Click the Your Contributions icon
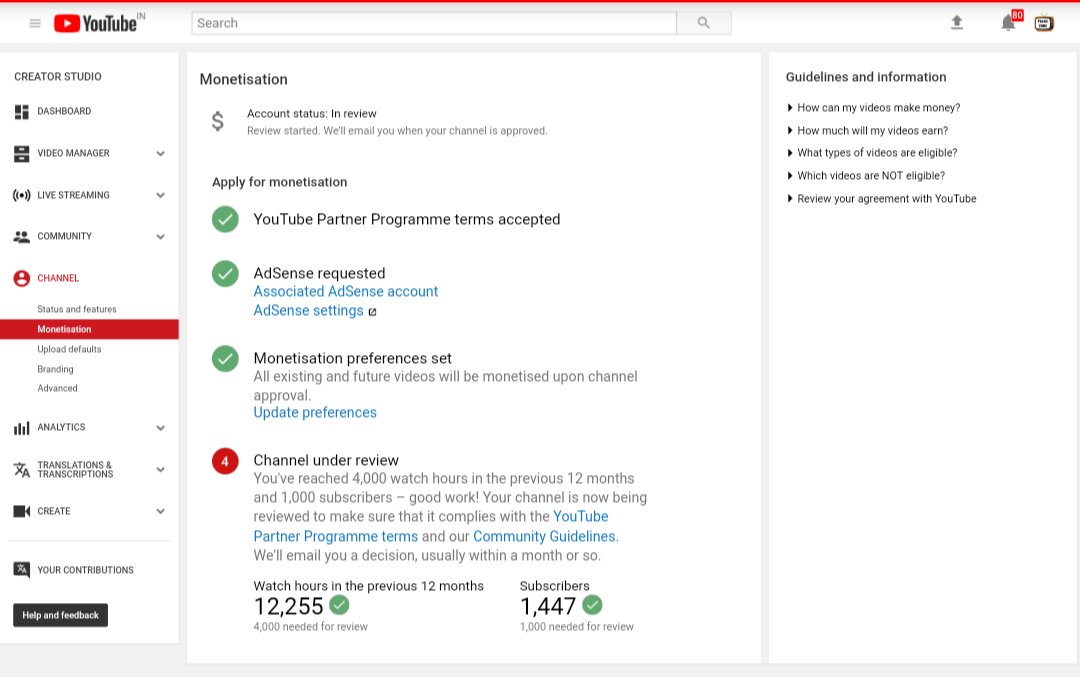Viewport: 1080px width, 677px height. coord(21,570)
